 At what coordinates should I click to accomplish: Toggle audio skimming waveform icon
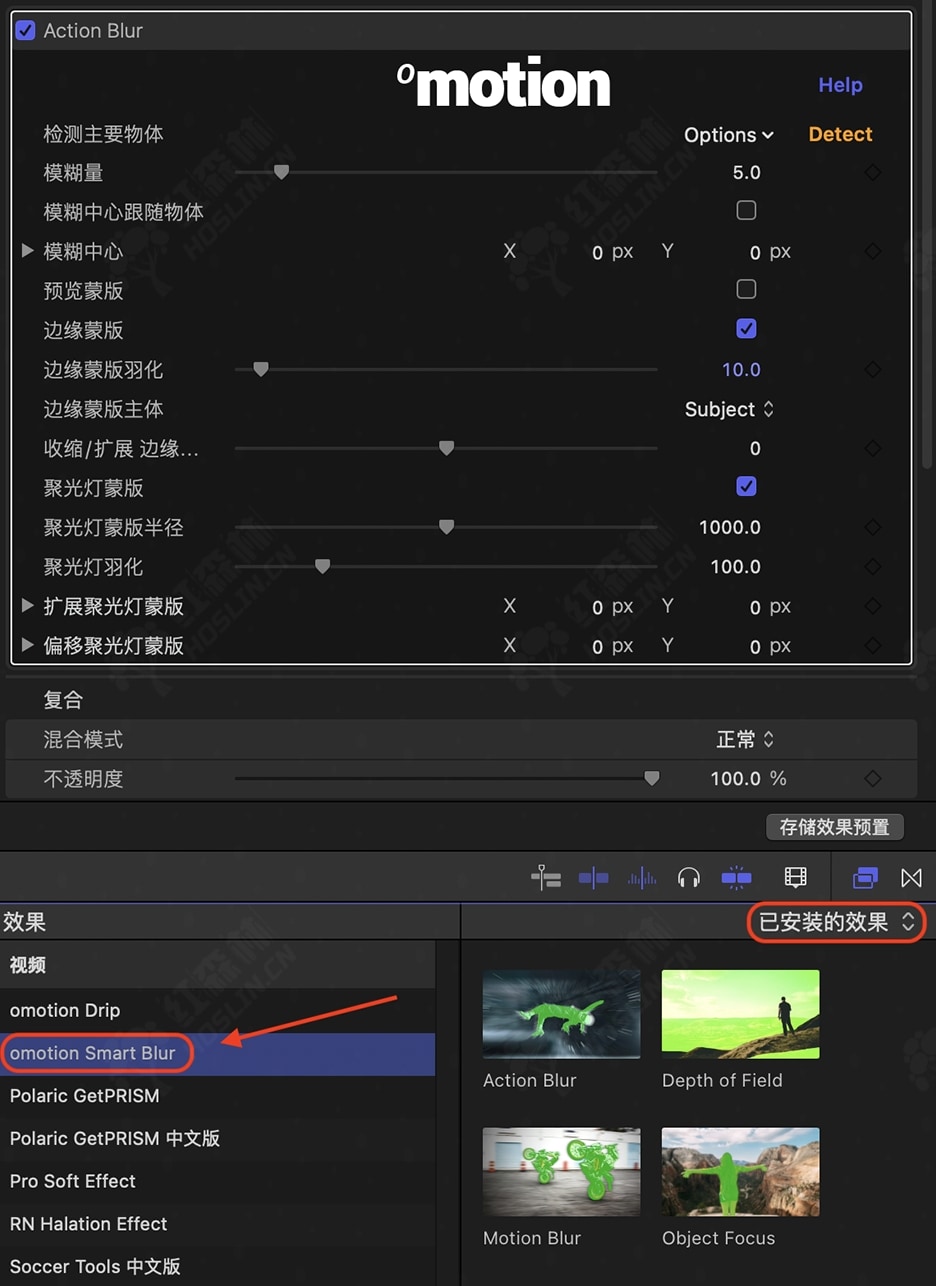point(641,878)
